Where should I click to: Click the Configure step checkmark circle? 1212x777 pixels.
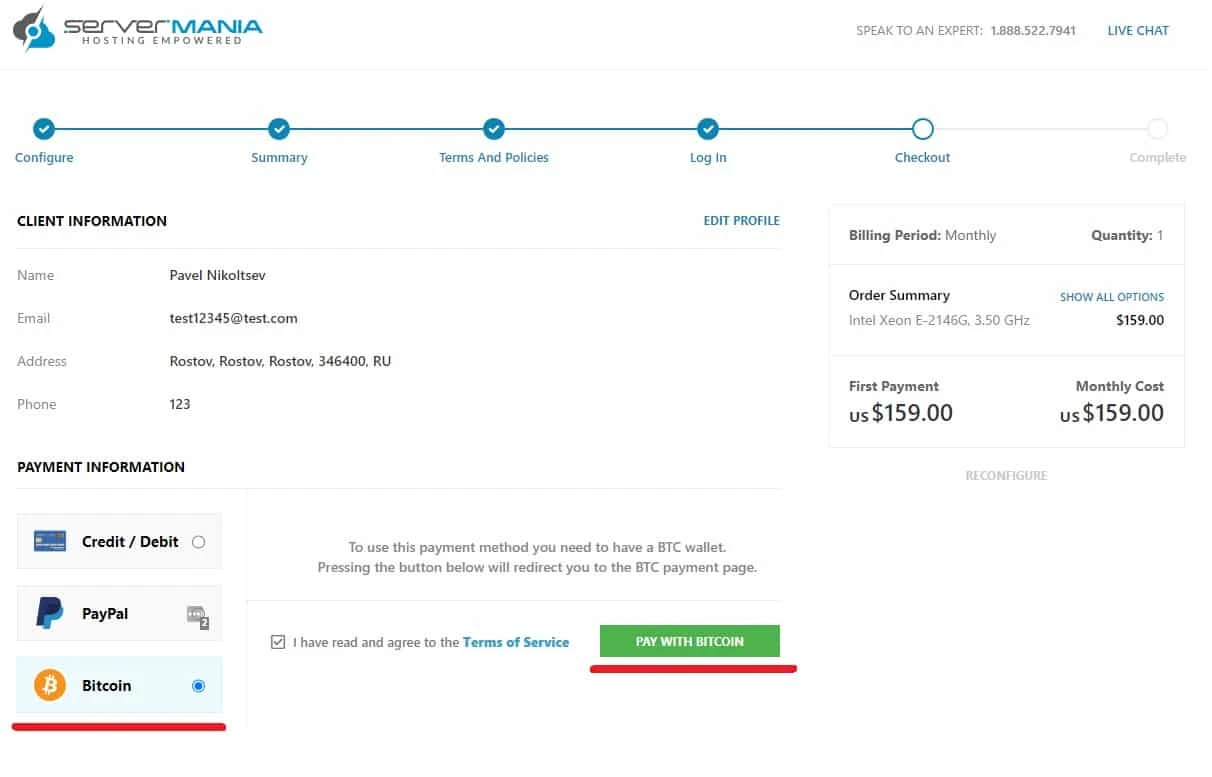click(44, 129)
